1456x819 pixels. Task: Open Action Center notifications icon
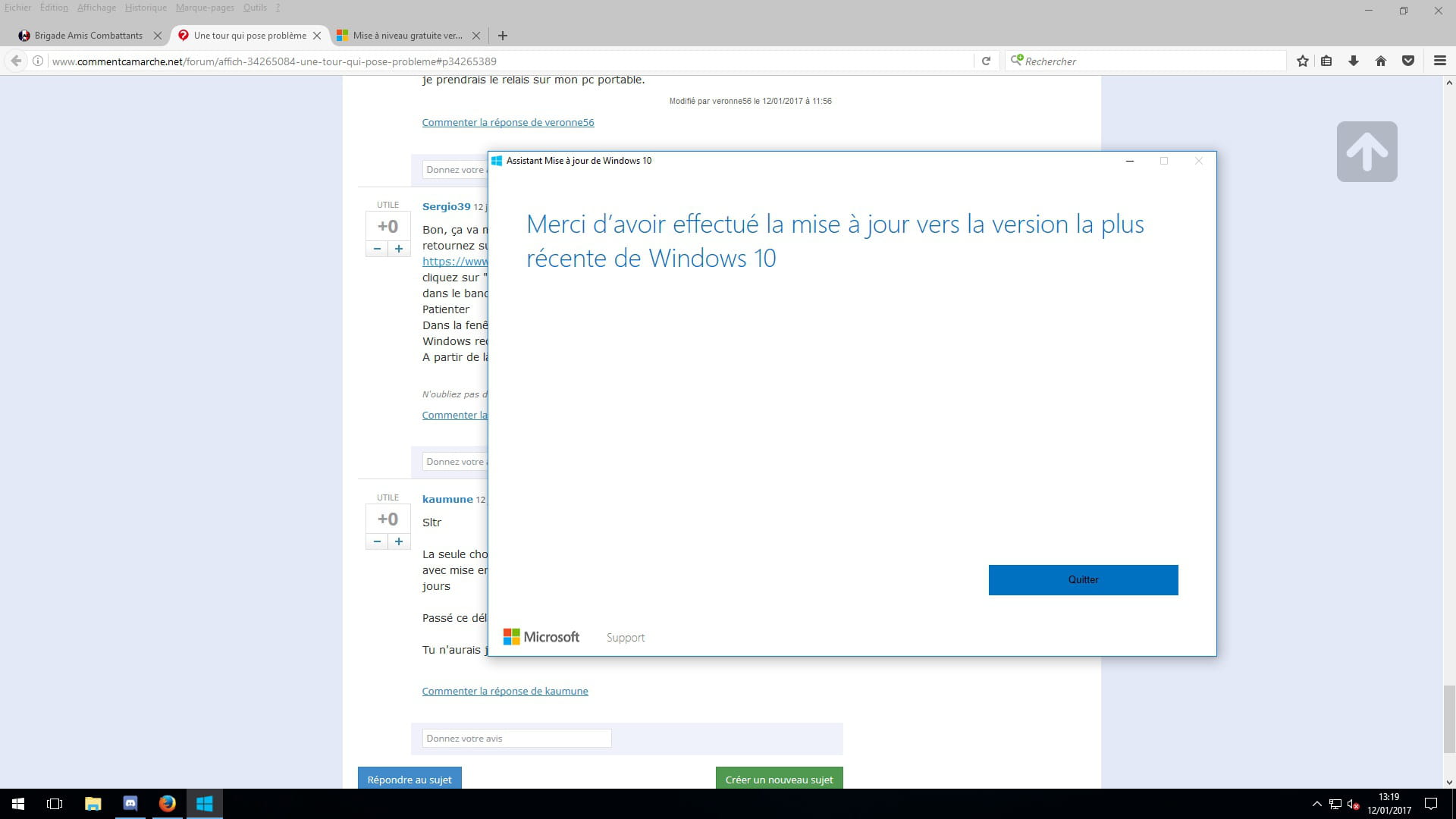[x=1431, y=804]
